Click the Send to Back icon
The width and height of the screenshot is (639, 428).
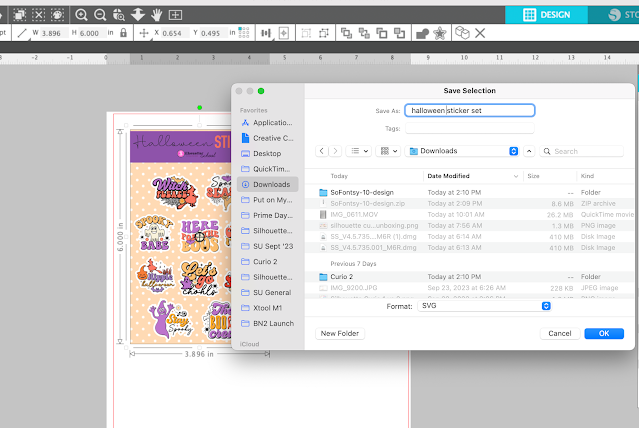[364, 33]
